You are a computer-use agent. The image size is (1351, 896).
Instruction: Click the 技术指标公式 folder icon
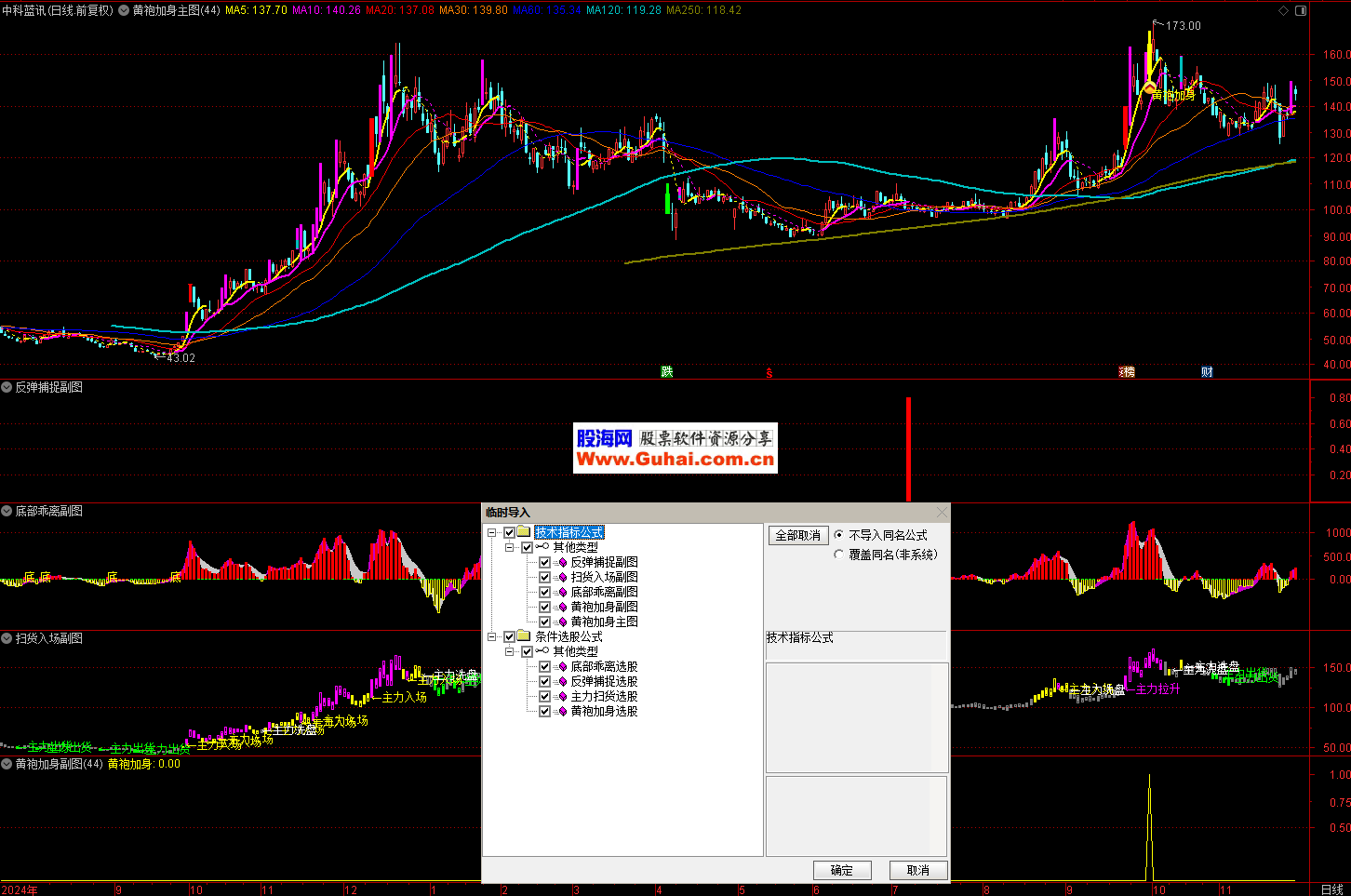pos(524,533)
